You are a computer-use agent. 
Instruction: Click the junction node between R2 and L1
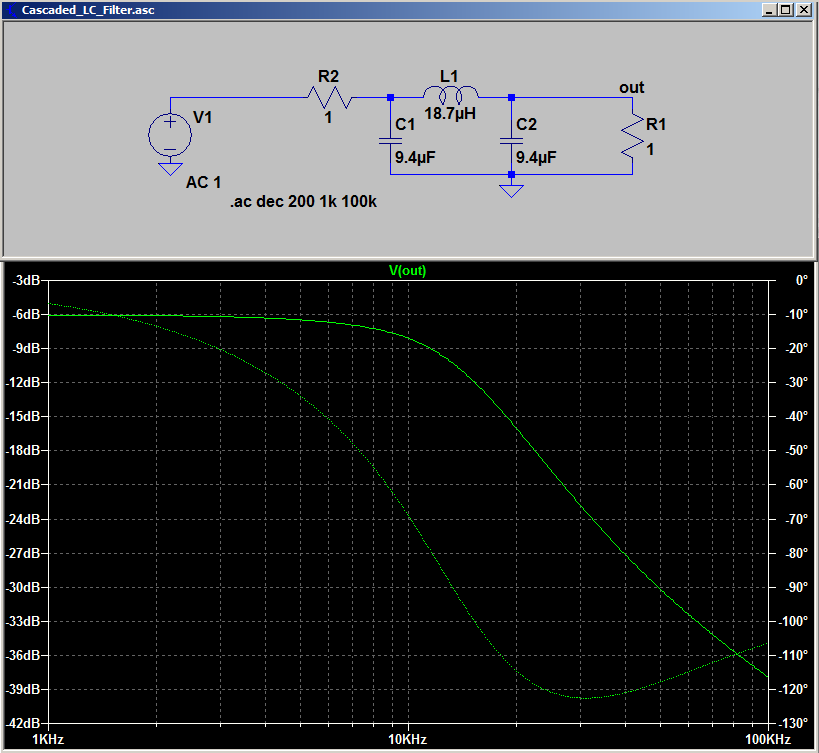coord(390,98)
